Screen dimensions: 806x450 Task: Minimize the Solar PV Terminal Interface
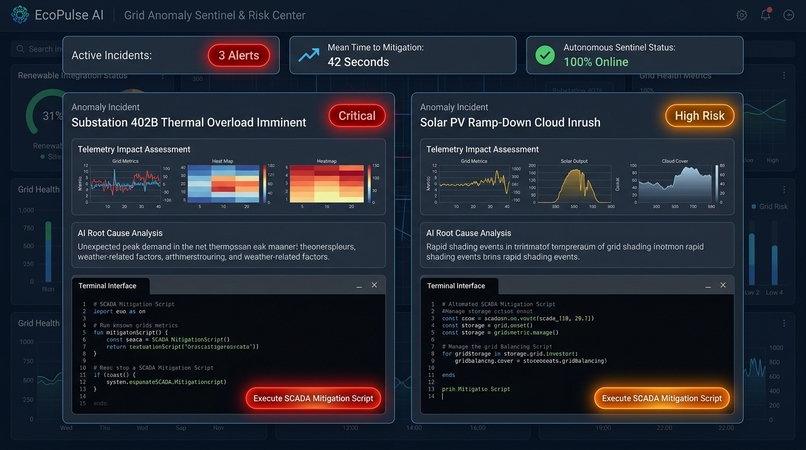pyautogui.click(x=708, y=286)
